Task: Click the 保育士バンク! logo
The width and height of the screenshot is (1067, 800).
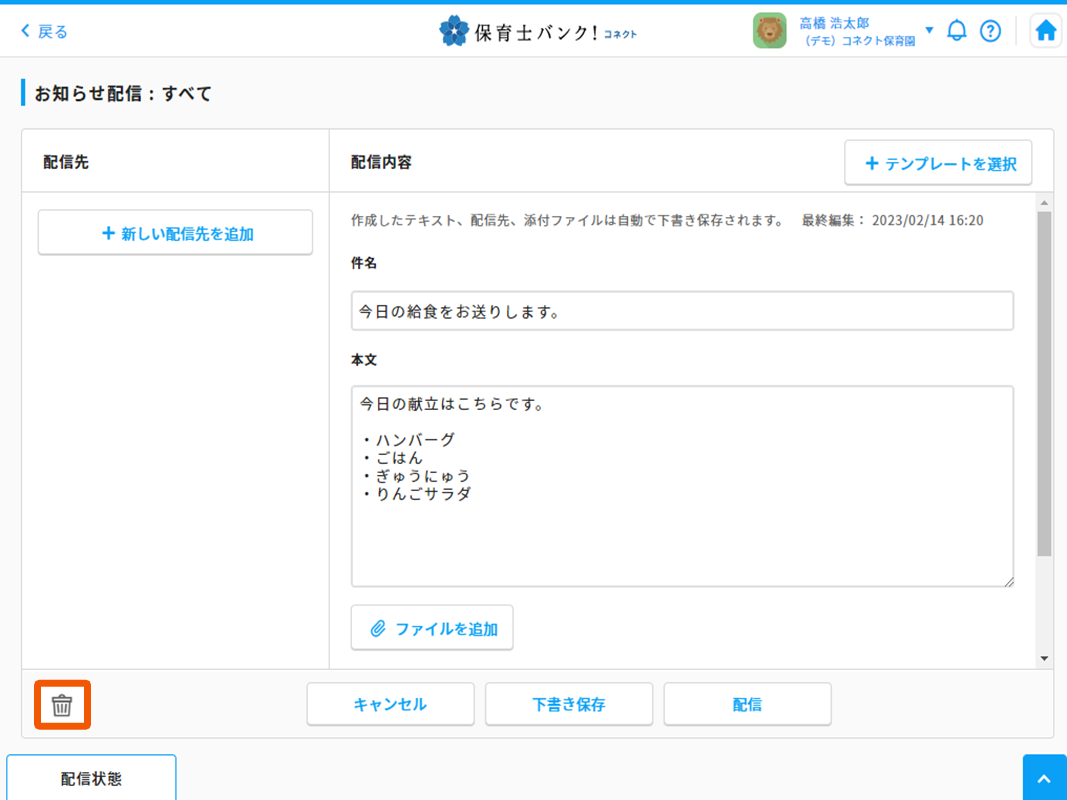Action: tap(538, 31)
